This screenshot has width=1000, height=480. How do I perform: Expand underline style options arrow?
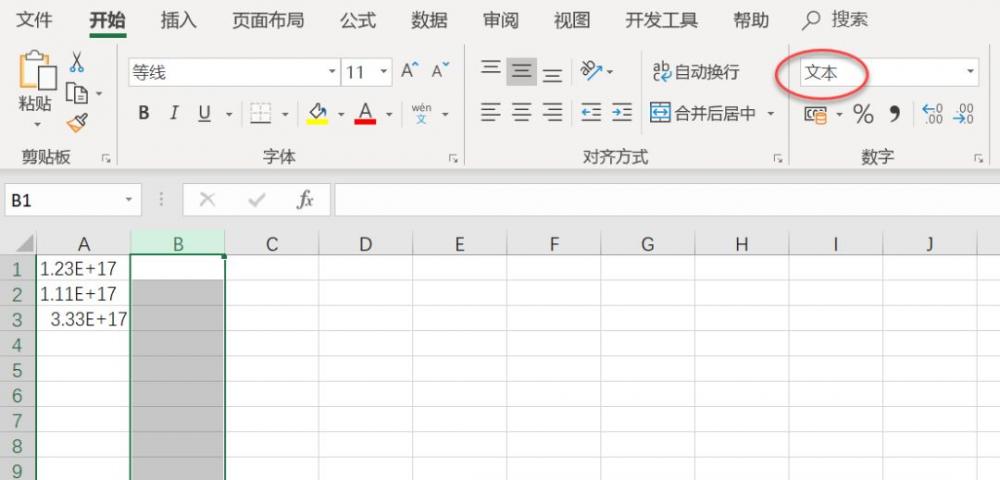(229, 115)
